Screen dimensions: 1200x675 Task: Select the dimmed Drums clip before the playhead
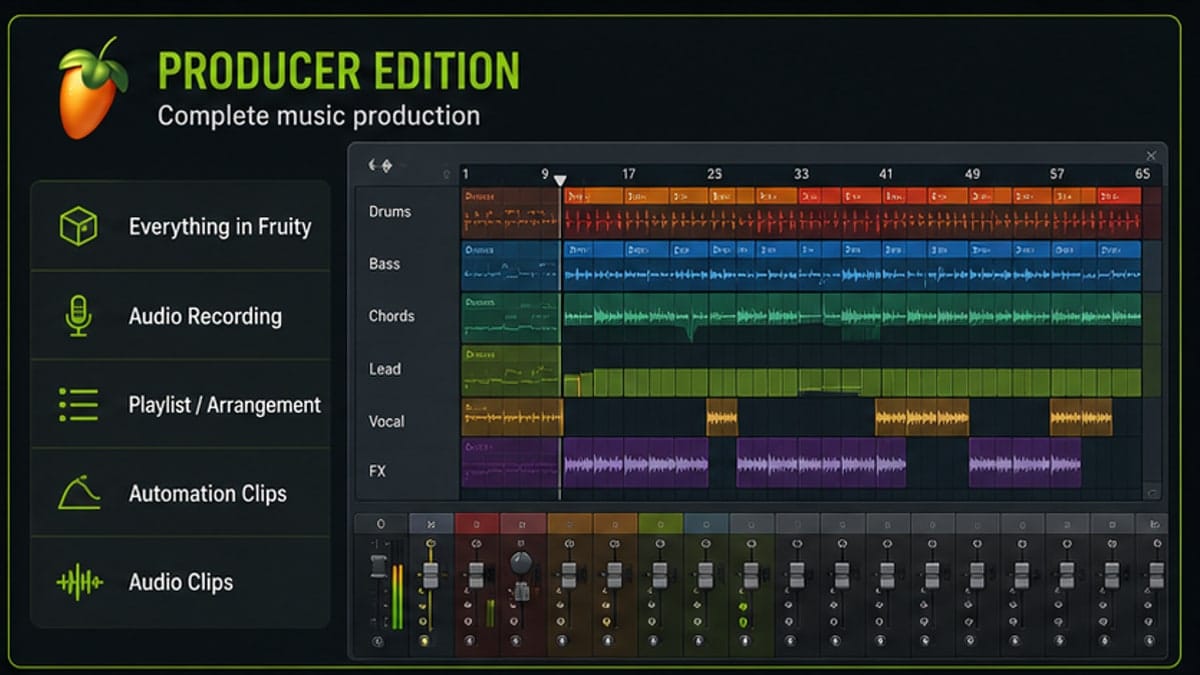[510, 212]
